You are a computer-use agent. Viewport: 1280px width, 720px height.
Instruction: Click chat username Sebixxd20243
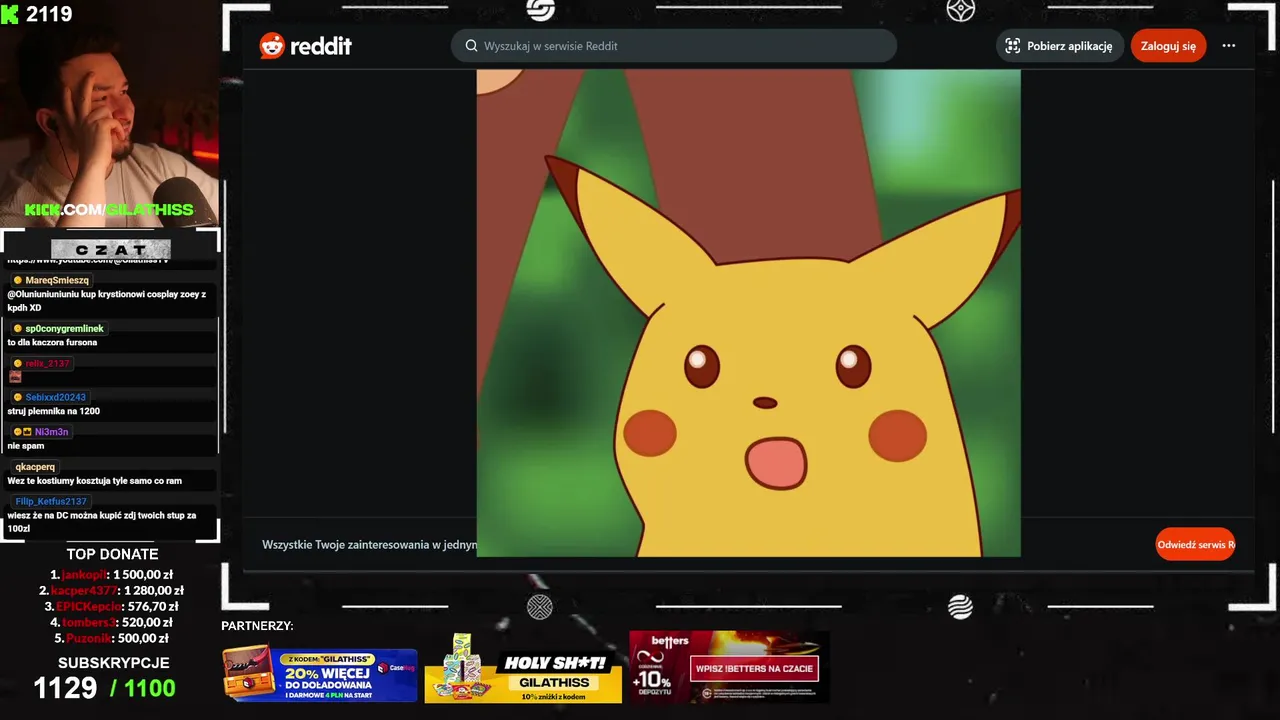[55, 398]
